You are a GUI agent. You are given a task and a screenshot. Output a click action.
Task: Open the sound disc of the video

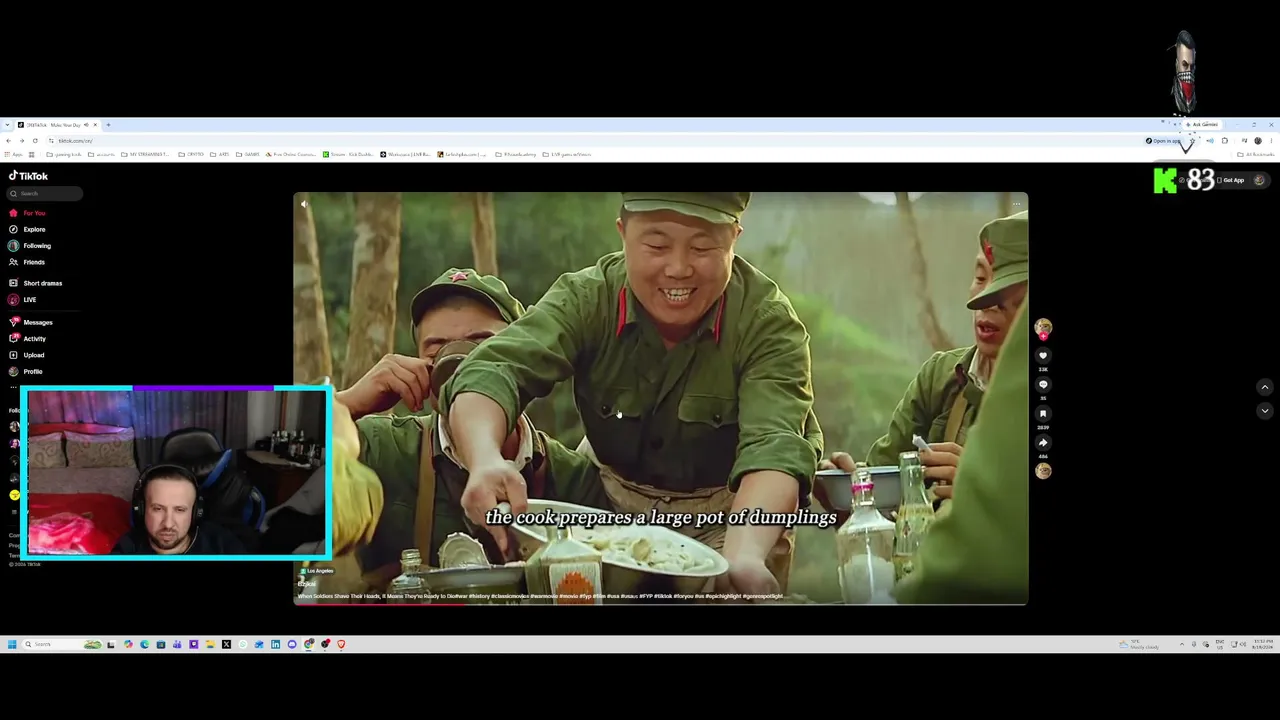(1043, 471)
